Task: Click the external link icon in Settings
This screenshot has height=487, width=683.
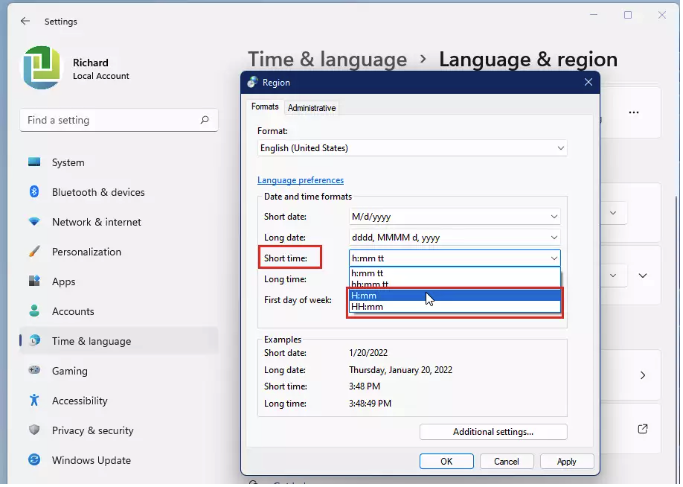Action: coord(642,429)
